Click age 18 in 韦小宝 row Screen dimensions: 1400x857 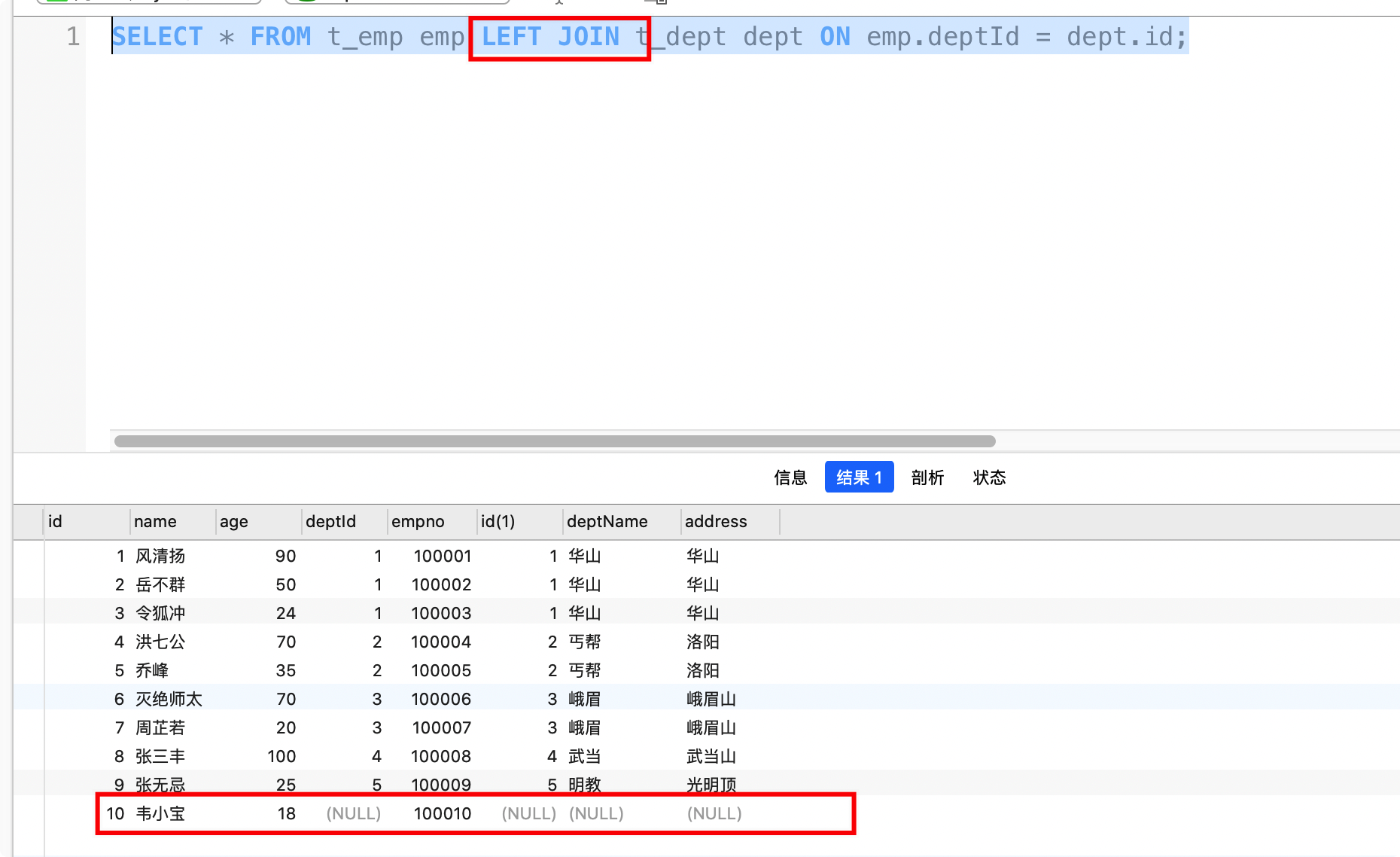click(x=287, y=813)
